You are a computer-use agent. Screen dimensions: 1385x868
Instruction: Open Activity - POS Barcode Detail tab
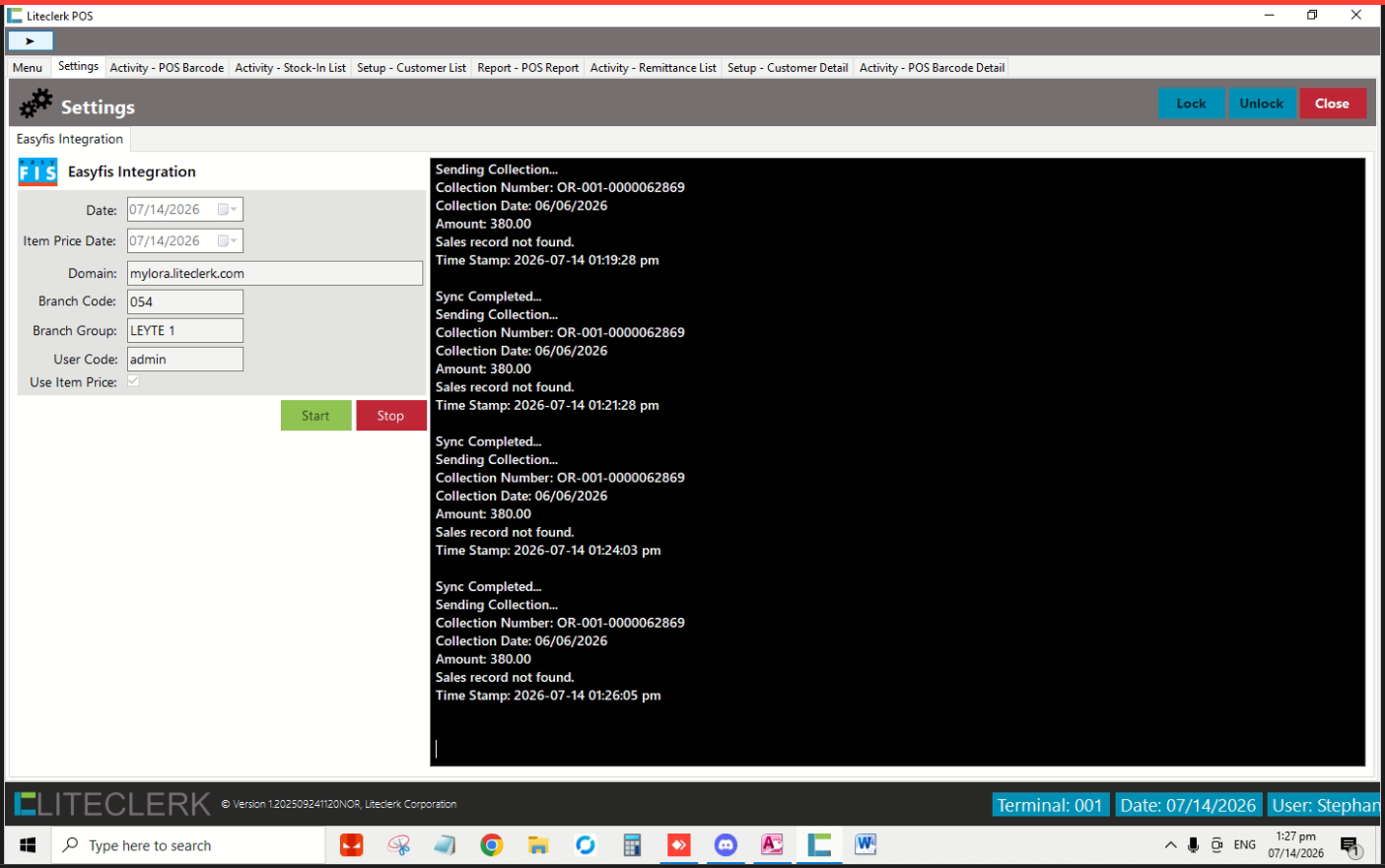[x=932, y=68]
